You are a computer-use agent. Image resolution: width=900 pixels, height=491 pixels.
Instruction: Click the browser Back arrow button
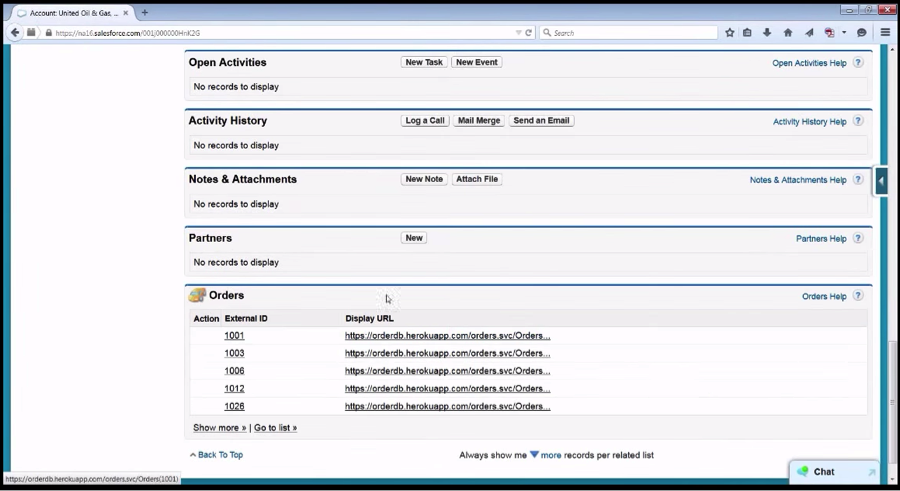coord(15,33)
